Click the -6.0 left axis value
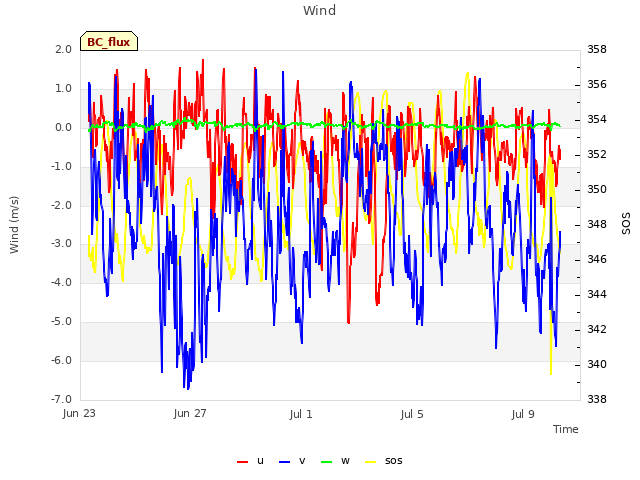 coord(61,360)
